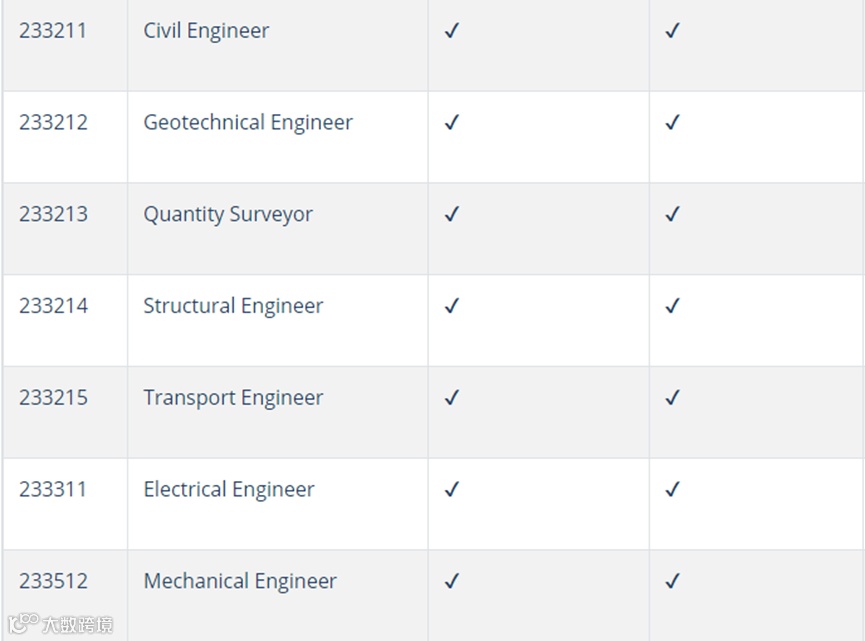Click the Electrical Engineer label

point(228,489)
